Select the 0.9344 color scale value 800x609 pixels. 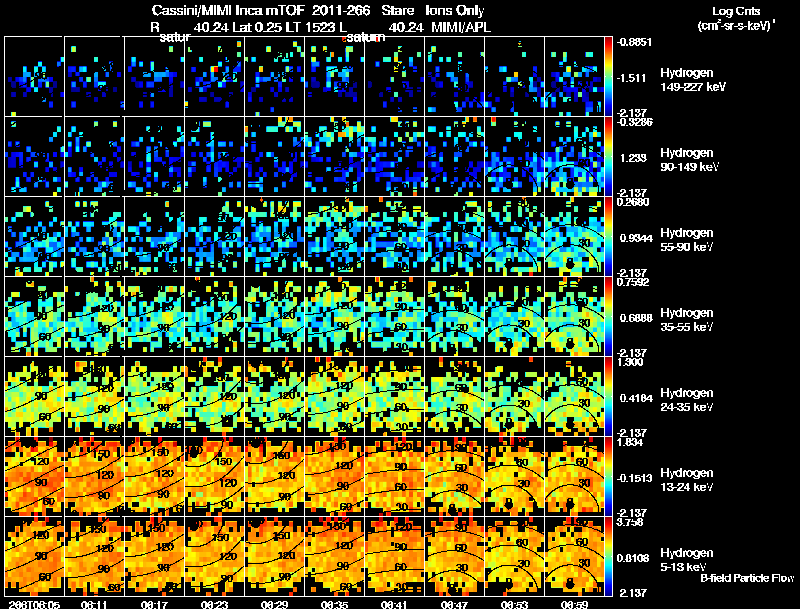point(636,238)
